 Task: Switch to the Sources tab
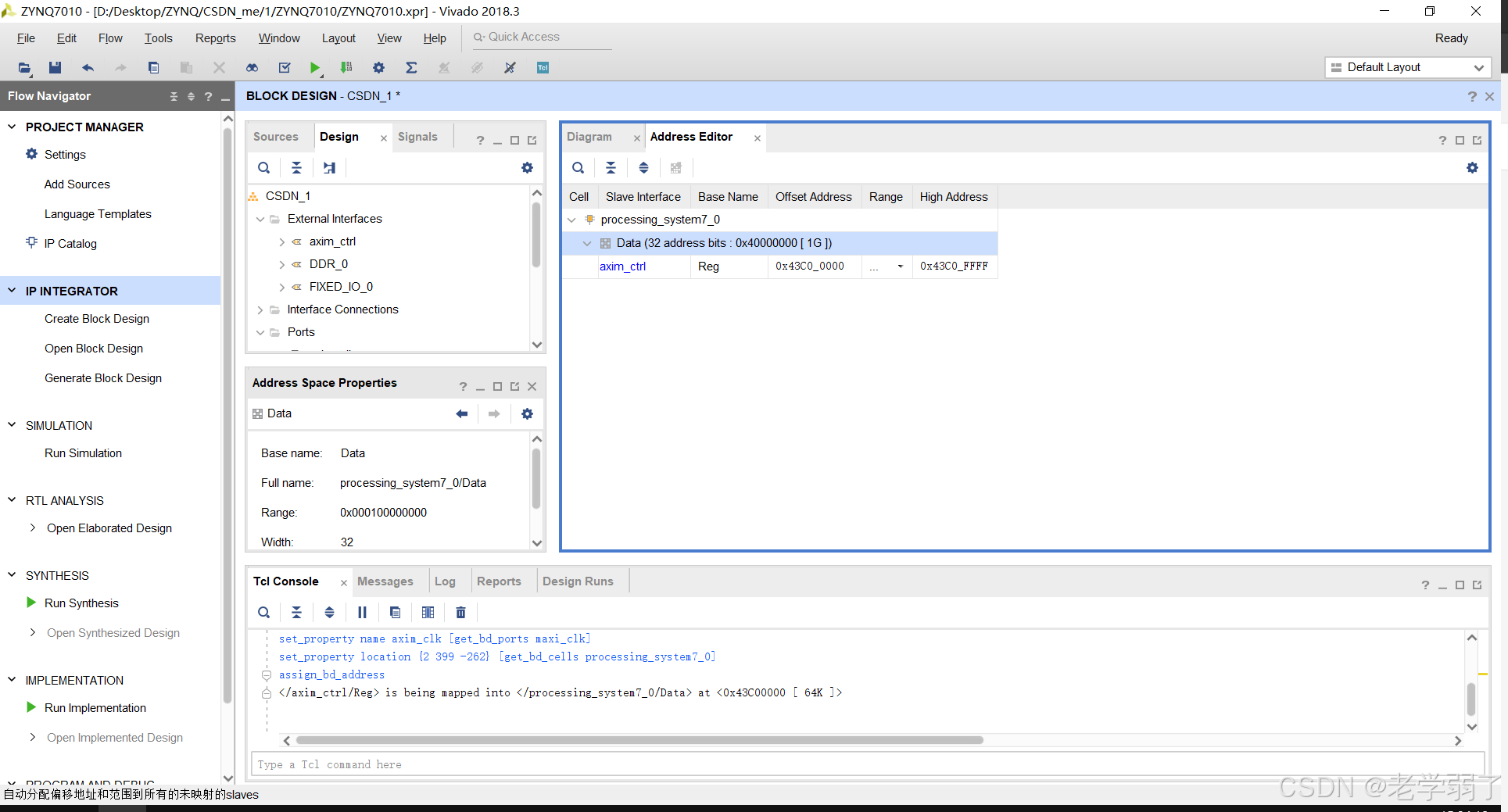(x=275, y=137)
